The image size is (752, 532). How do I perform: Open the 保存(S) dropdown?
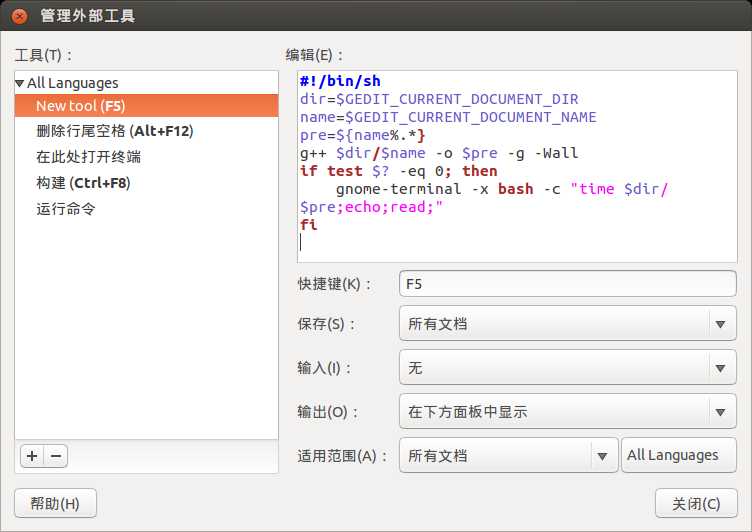point(567,324)
